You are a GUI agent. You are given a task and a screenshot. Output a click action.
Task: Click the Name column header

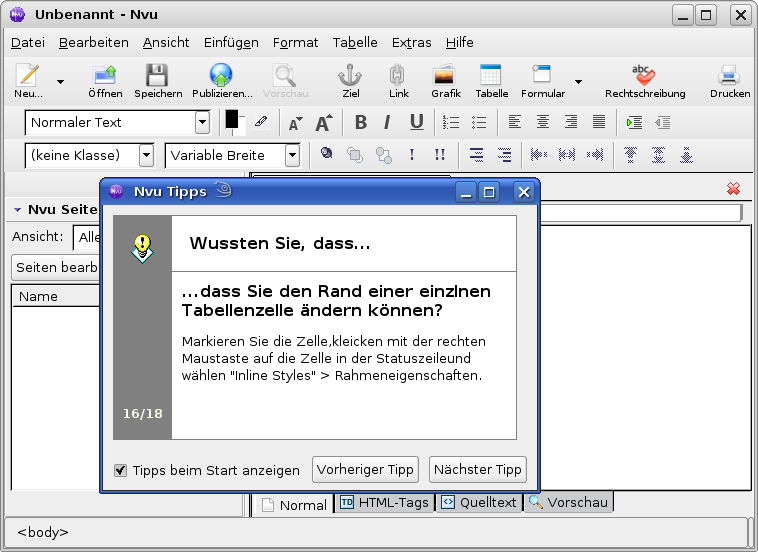(56, 296)
